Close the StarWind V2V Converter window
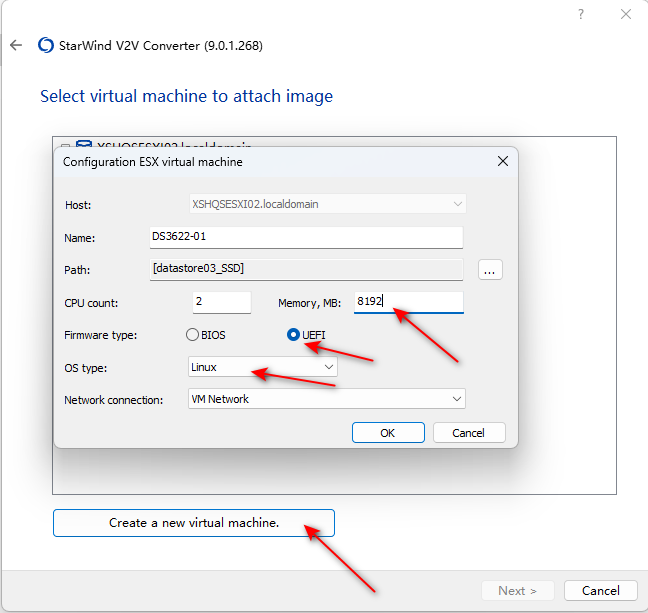648x613 pixels. tap(626, 14)
